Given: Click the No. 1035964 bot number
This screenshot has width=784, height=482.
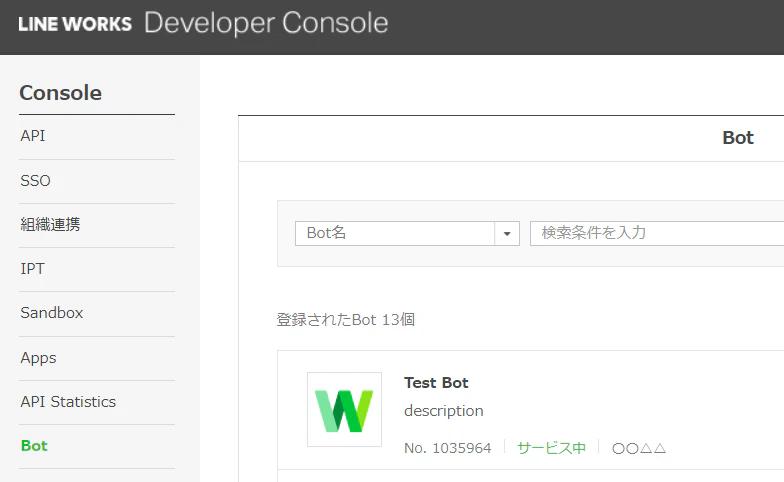Looking at the screenshot, I should (448, 448).
